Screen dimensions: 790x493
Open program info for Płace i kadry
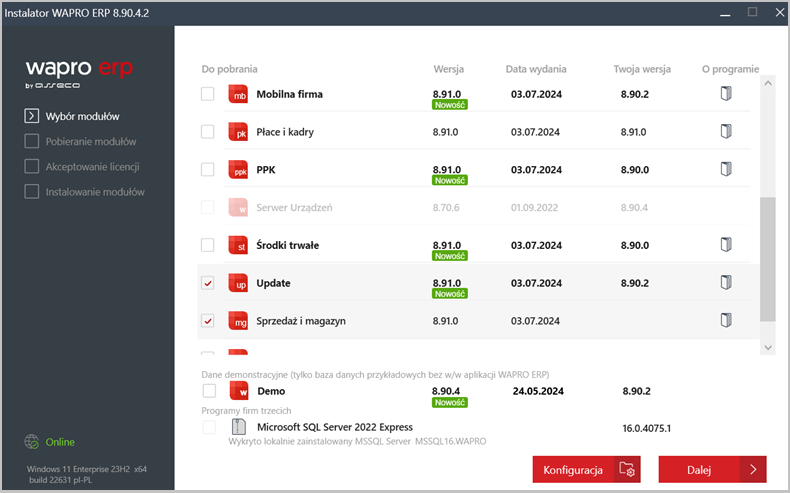[726, 131]
